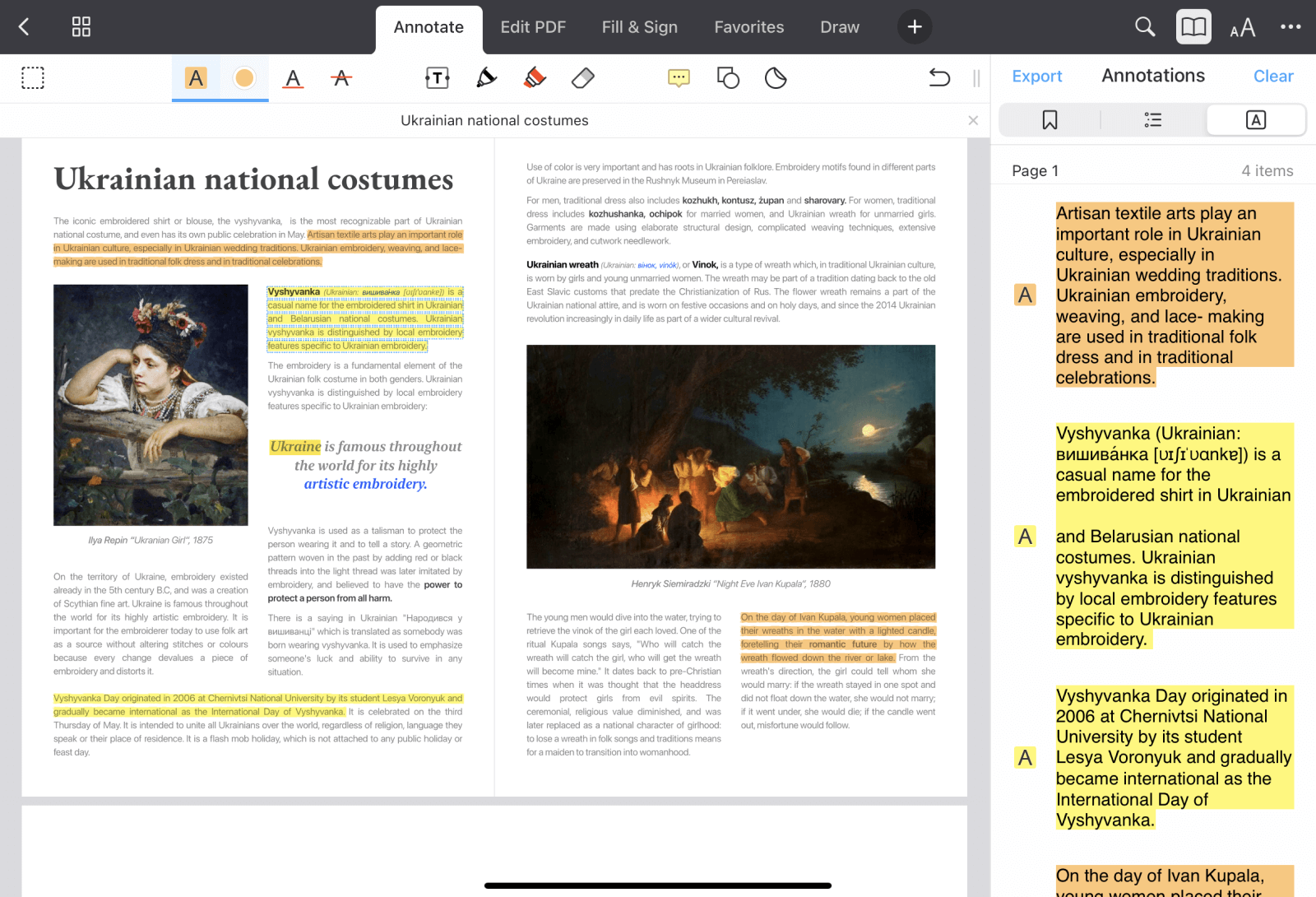Open the search tool
Image resolution: width=1316 pixels, height=897 pixels.
pyautogui.click(x=1145, y=27)
